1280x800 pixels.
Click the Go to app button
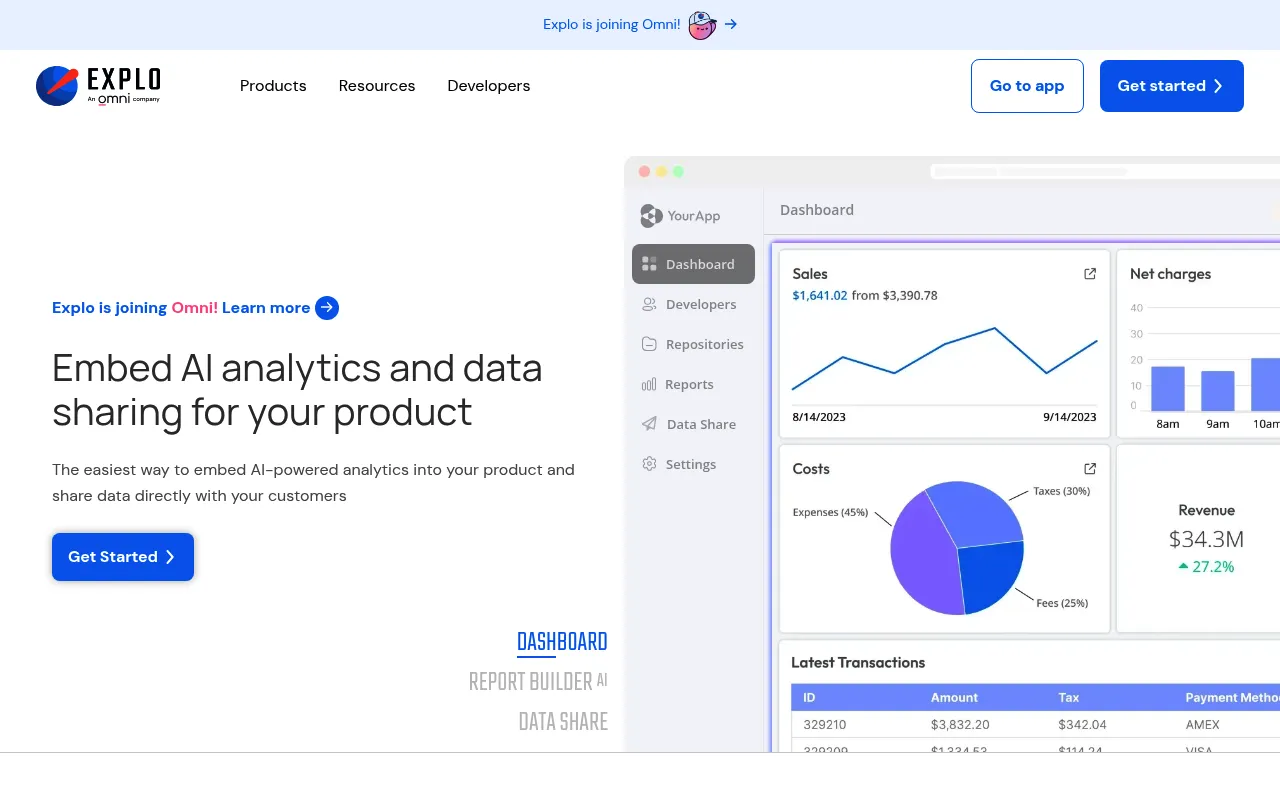click(1027, 86)
